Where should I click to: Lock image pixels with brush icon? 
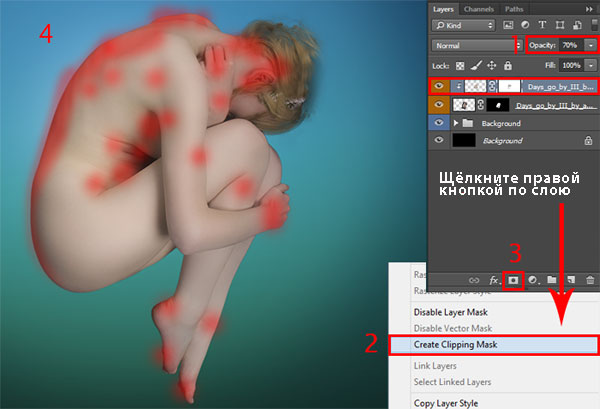(476, 66)
